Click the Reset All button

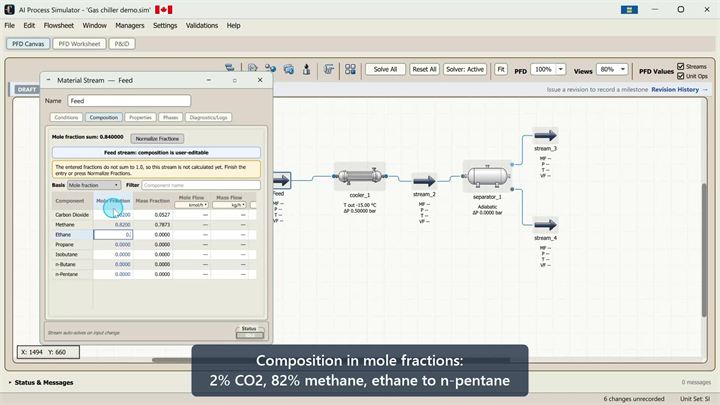click(424, 69)
